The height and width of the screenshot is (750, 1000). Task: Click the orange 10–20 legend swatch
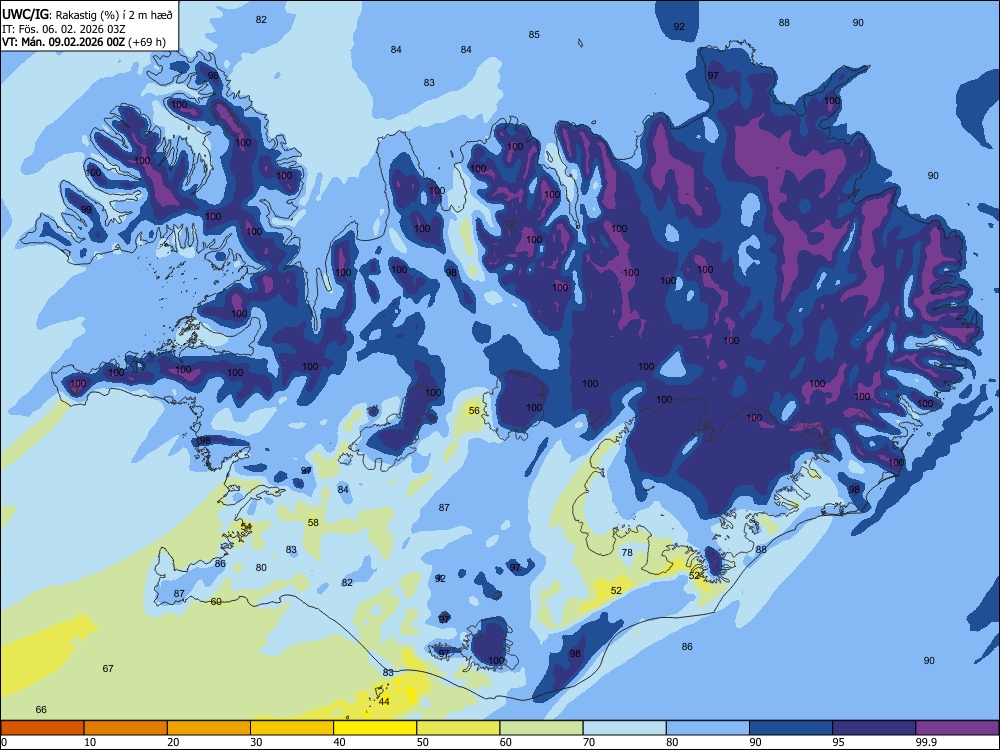pos(126,728)
